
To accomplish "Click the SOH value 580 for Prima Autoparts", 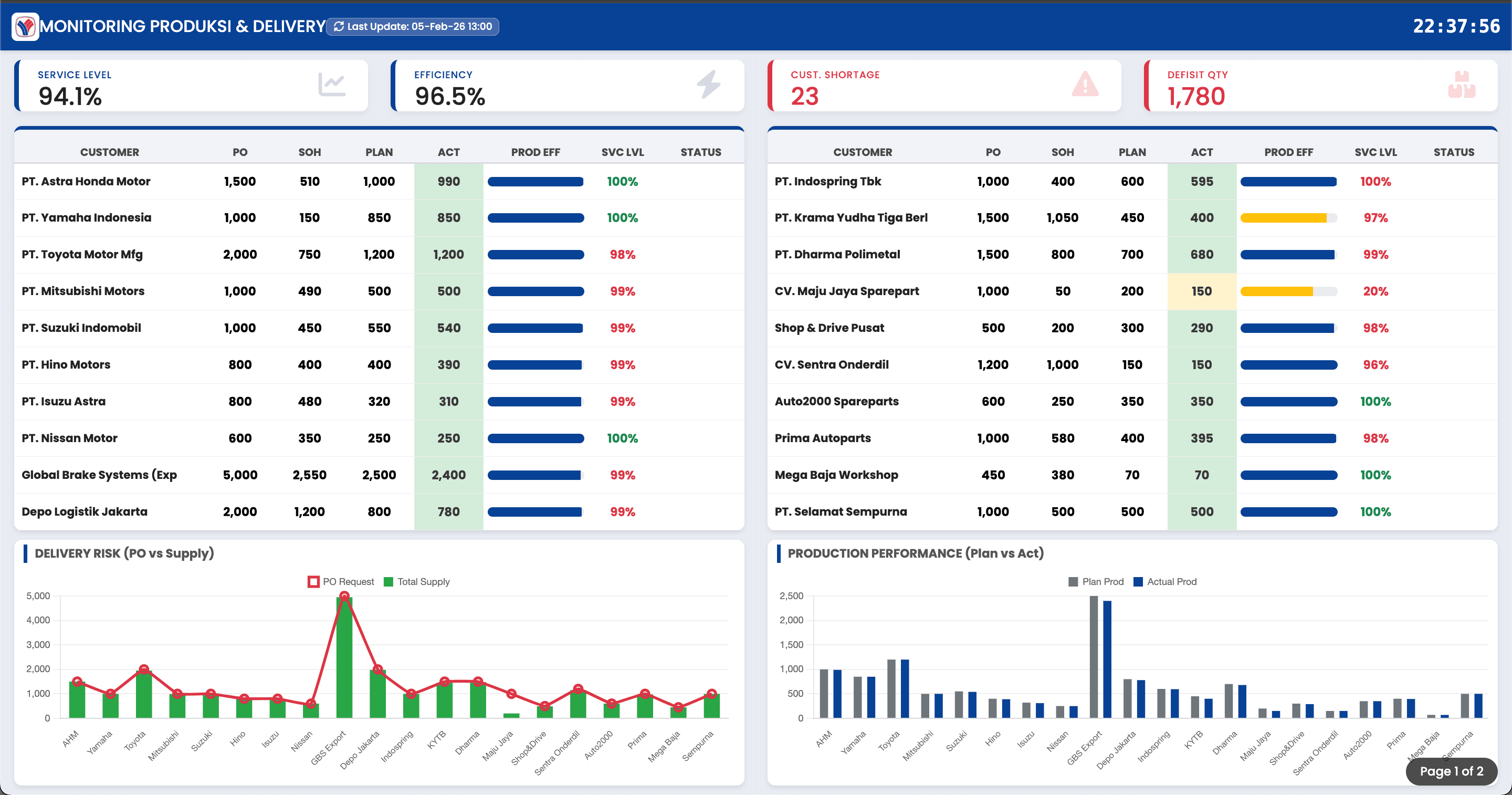I will click(1063, 438).
